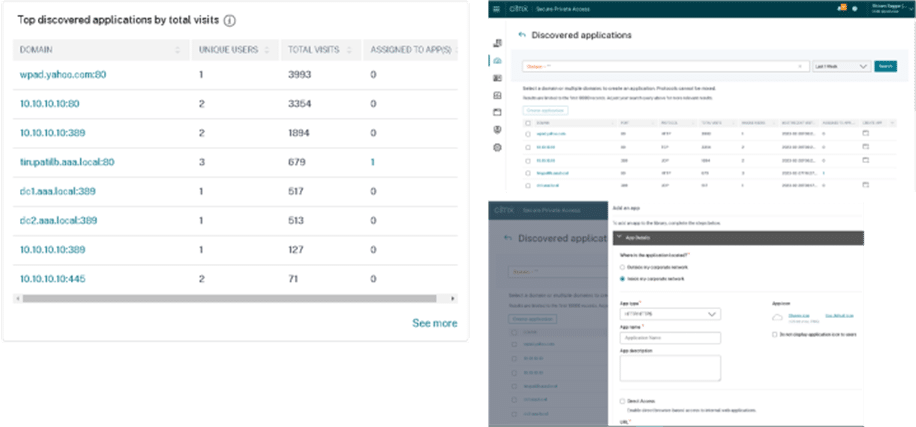Click right arrow of the table's horizontal scrollbar
Image resolution: width=916 pixels, height=427 pixels.
point(453,298)
